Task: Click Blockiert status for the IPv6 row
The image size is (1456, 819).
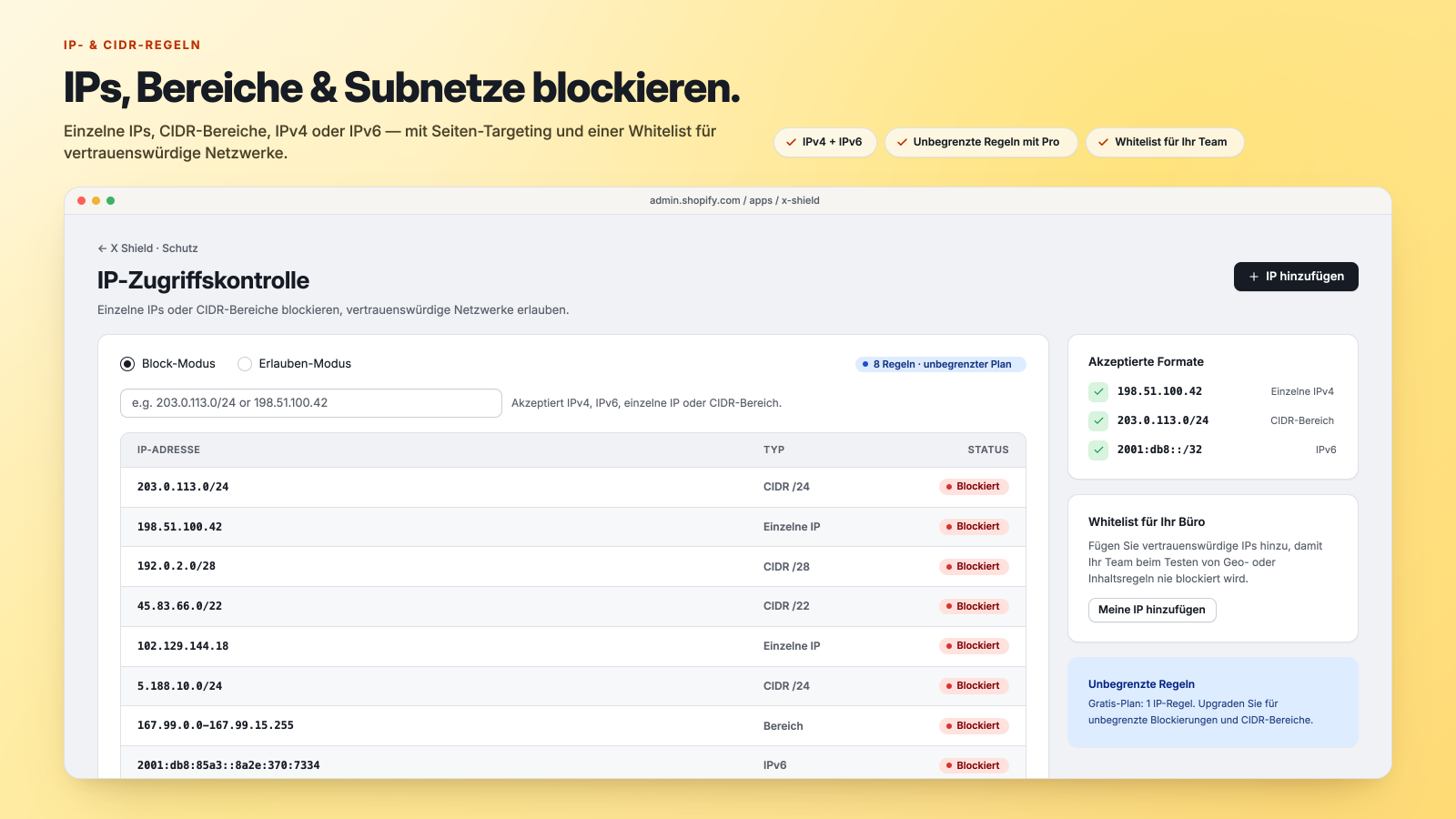Action: point(974,766)
